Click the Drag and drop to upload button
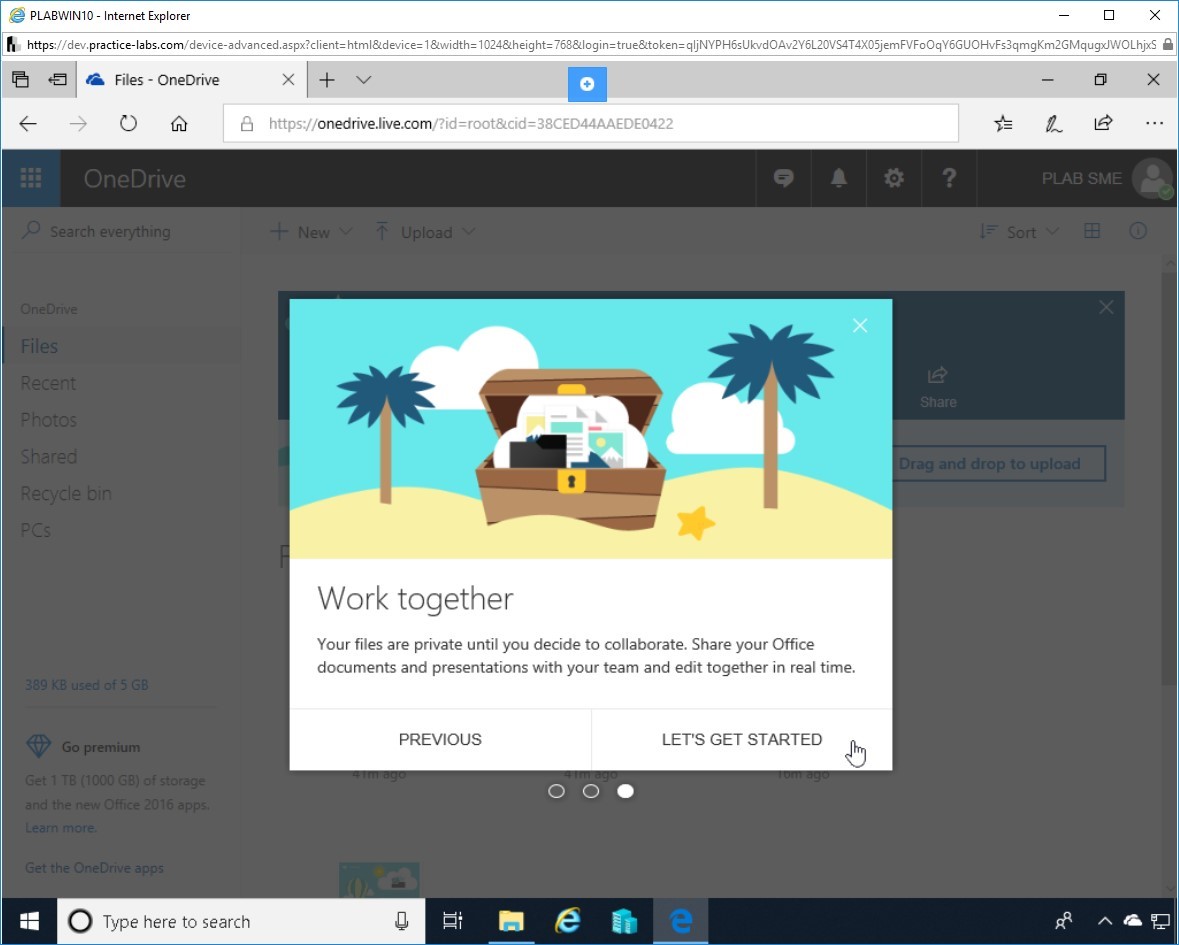Viewport: 1179px width, 945px height. 990,464
